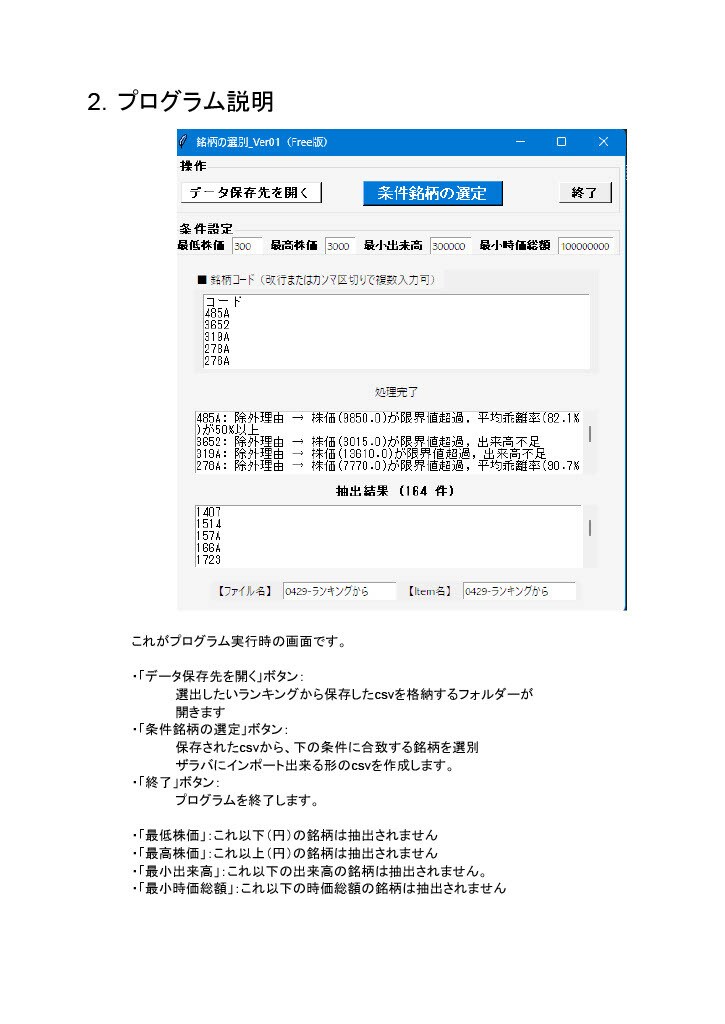Viewport: 725px width, 1024px height.
Task: Focus the 最低株価 input field
Action: 247,246
